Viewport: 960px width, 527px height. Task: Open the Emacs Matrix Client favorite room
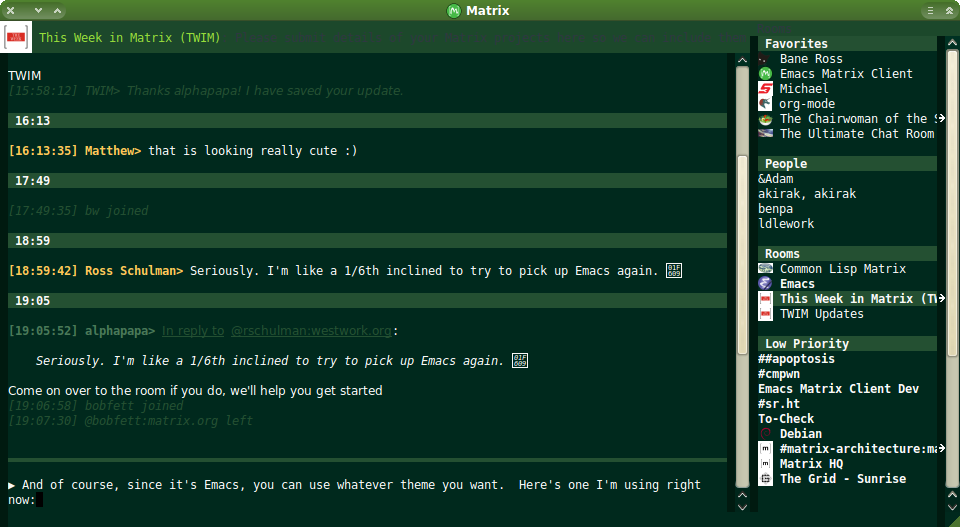click(x=845, y=74)
